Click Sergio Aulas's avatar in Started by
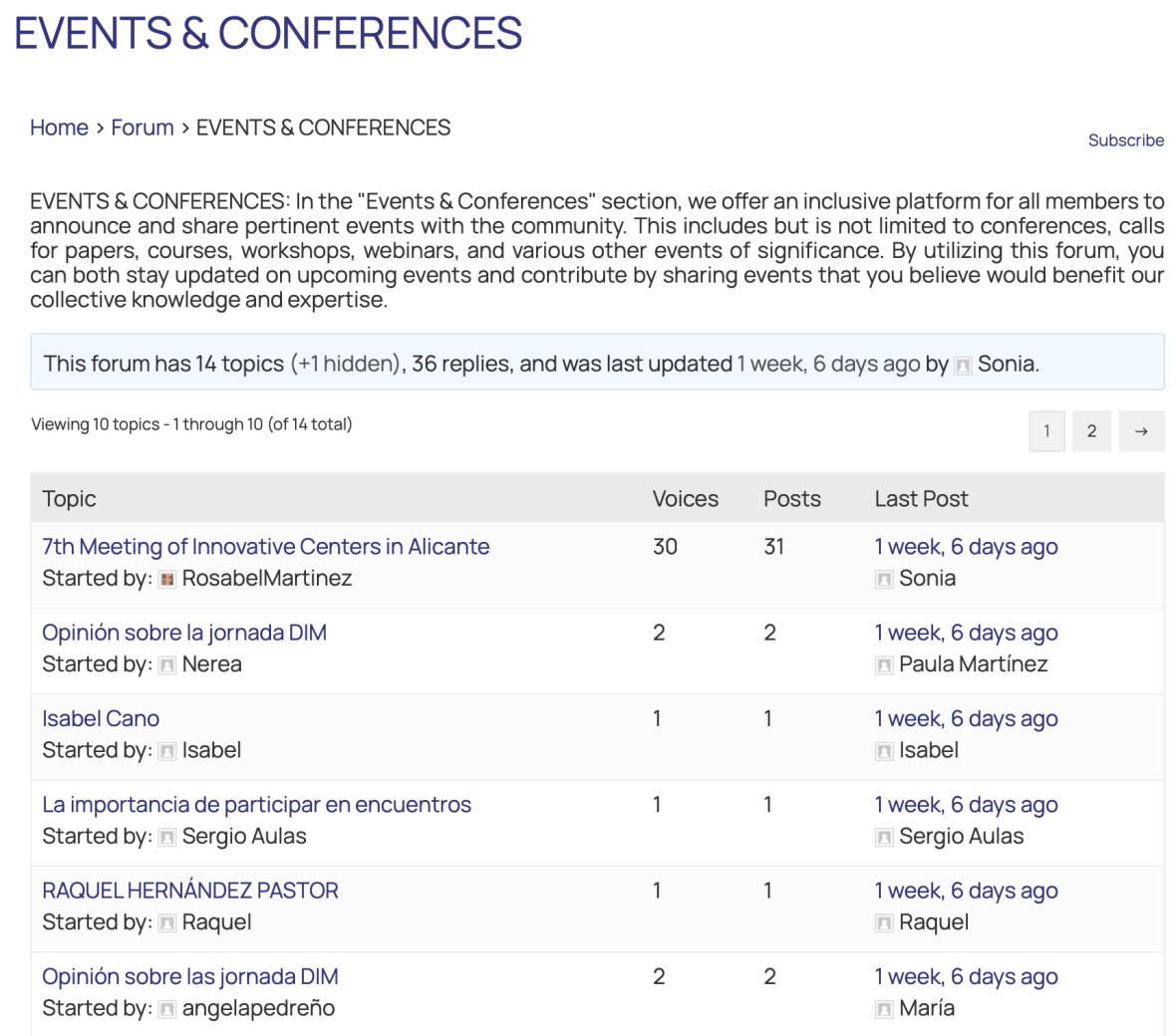Image resolution: width=1176 pixels, height=1036 pixels. click(x=167, y=838)
